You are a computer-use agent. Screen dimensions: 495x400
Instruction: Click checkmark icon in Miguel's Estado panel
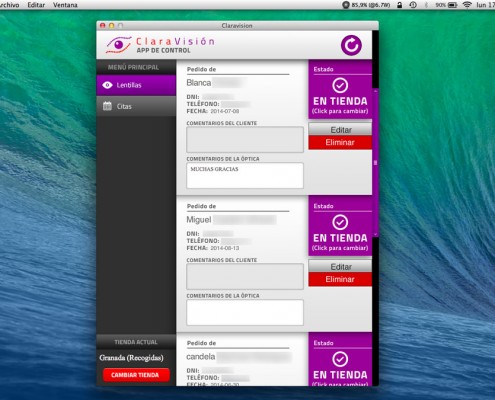(x=340, y=222)
